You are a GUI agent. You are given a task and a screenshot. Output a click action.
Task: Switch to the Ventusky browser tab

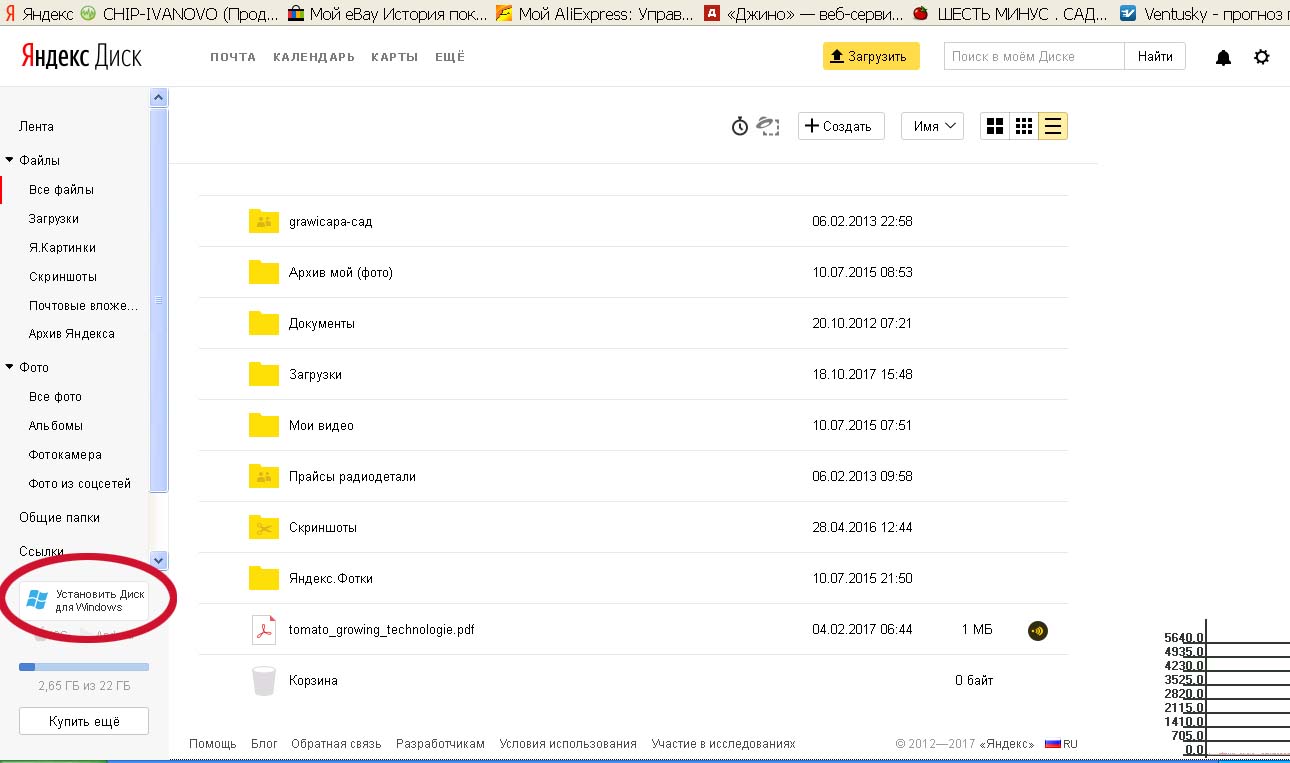click(x=1203, y=14)
